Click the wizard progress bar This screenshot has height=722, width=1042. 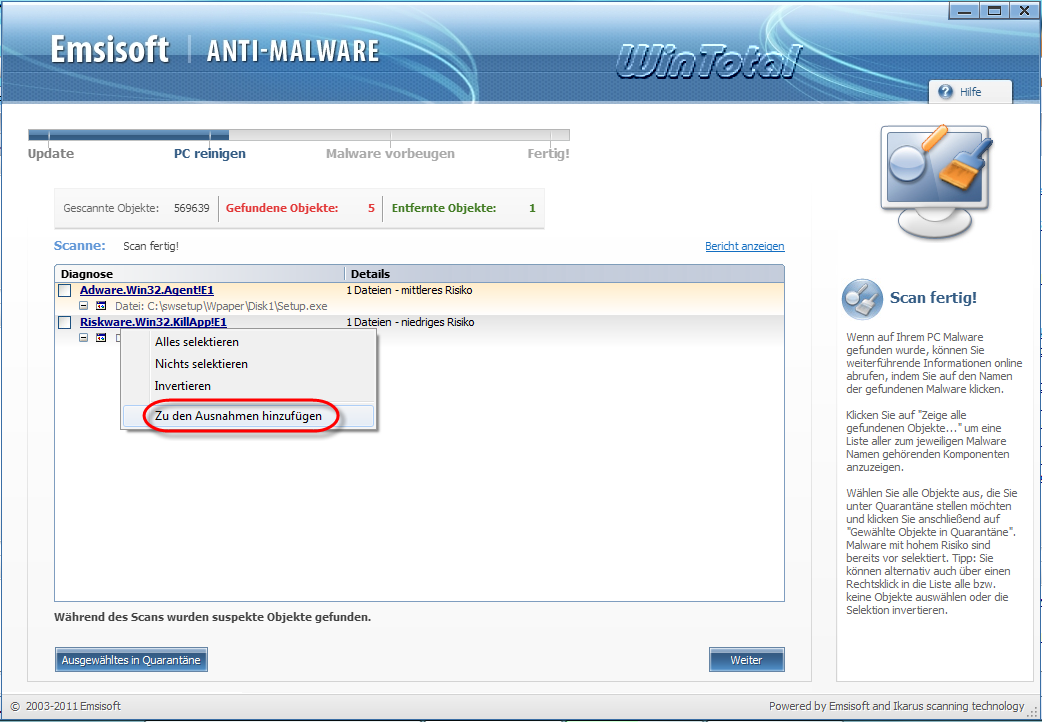(298, 135)
